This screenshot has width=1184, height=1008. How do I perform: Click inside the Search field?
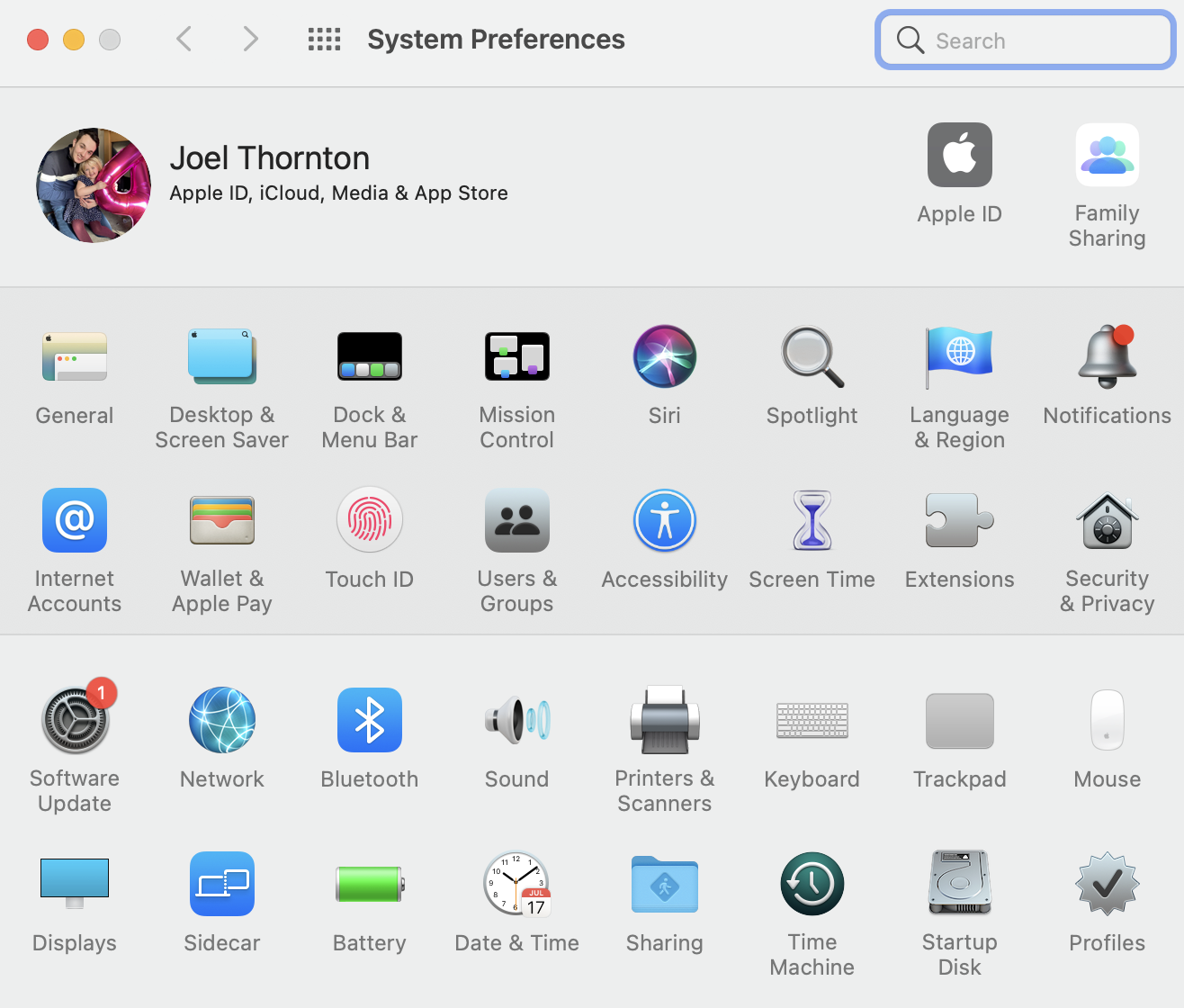[x=1026, y=40]
